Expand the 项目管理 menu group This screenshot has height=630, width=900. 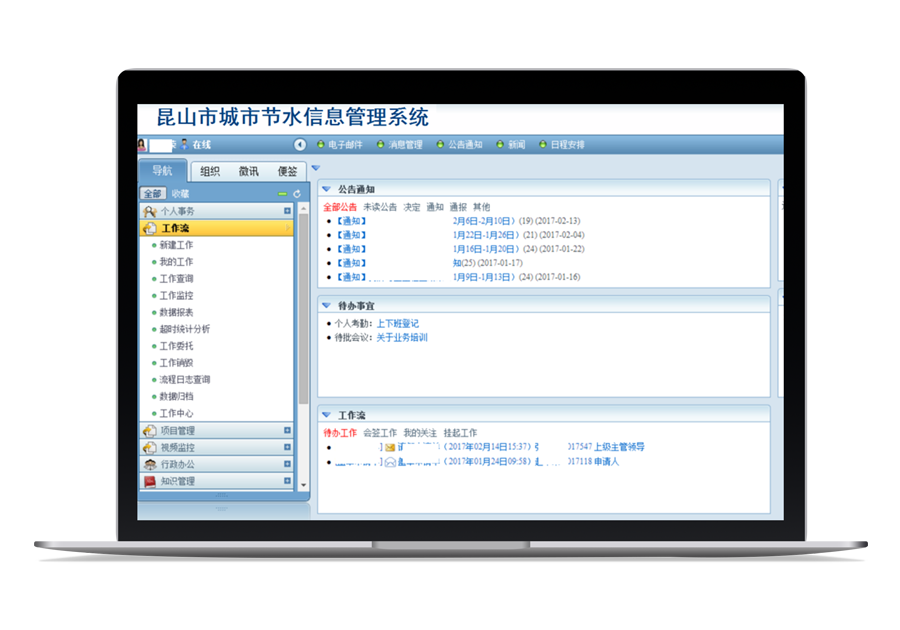coord(287,431)
